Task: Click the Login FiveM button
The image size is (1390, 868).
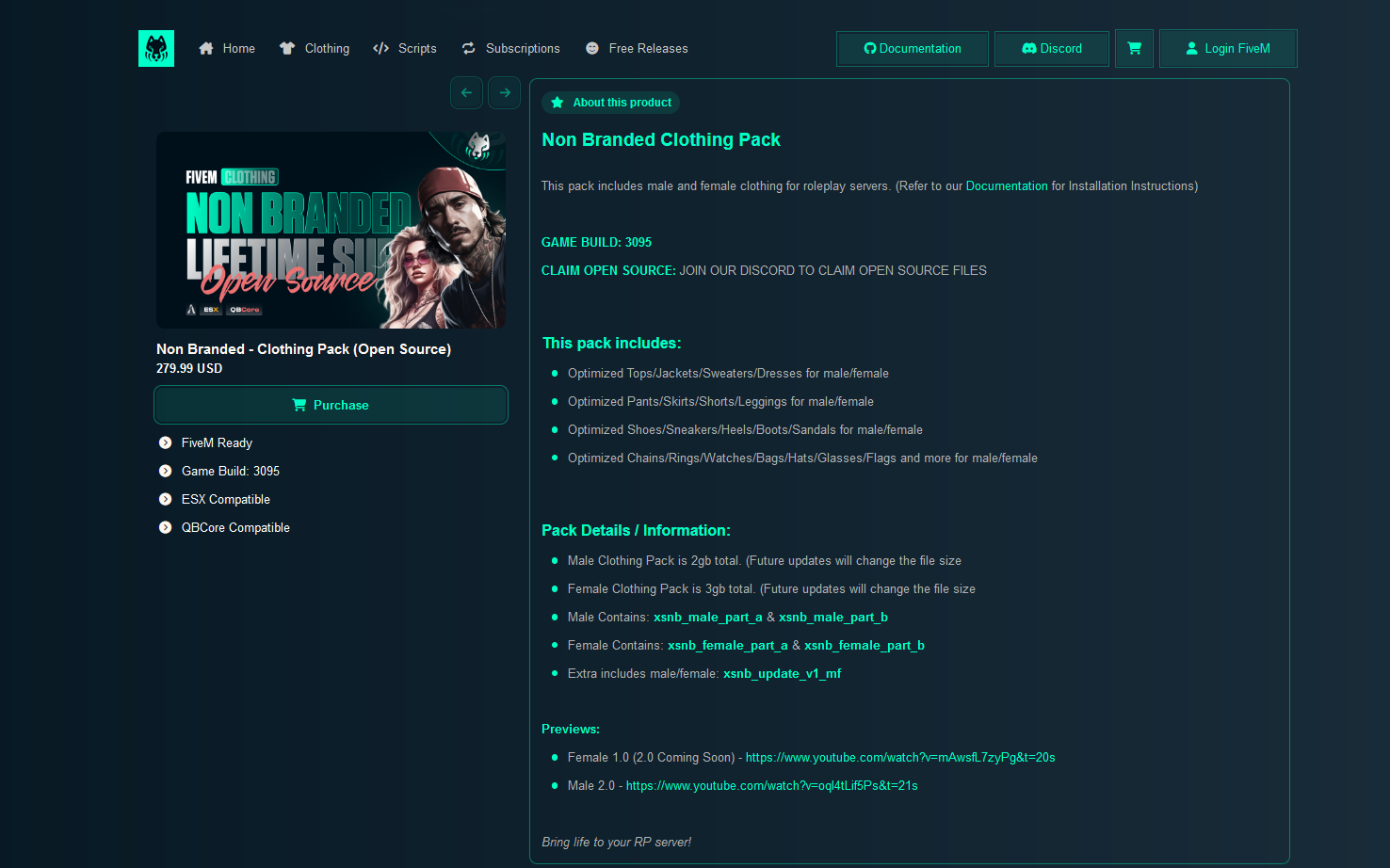Action: click(1228, 49)
